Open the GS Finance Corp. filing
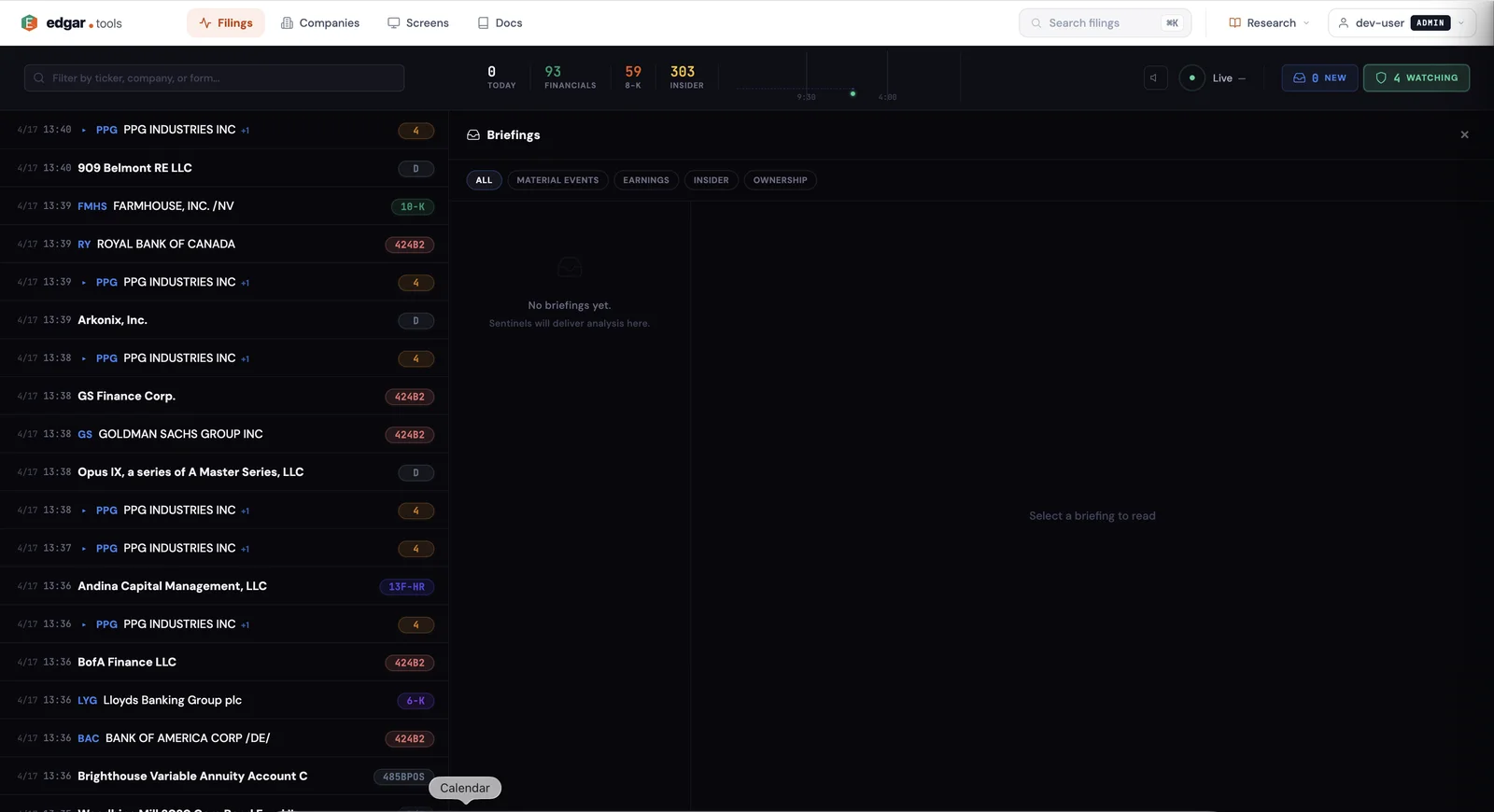 click(224, 396)
